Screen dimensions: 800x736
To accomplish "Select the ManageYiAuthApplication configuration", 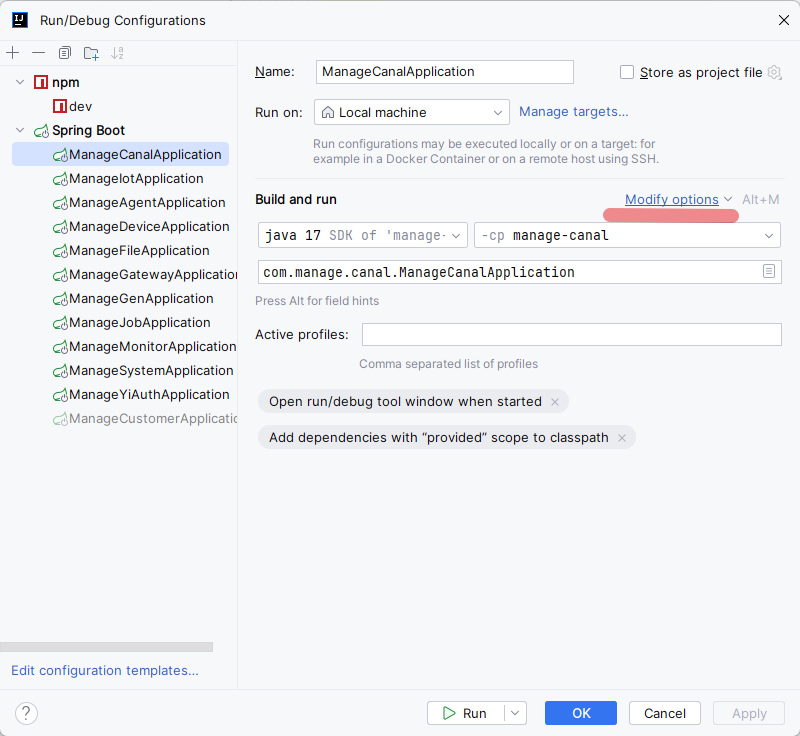I will 141,394.
